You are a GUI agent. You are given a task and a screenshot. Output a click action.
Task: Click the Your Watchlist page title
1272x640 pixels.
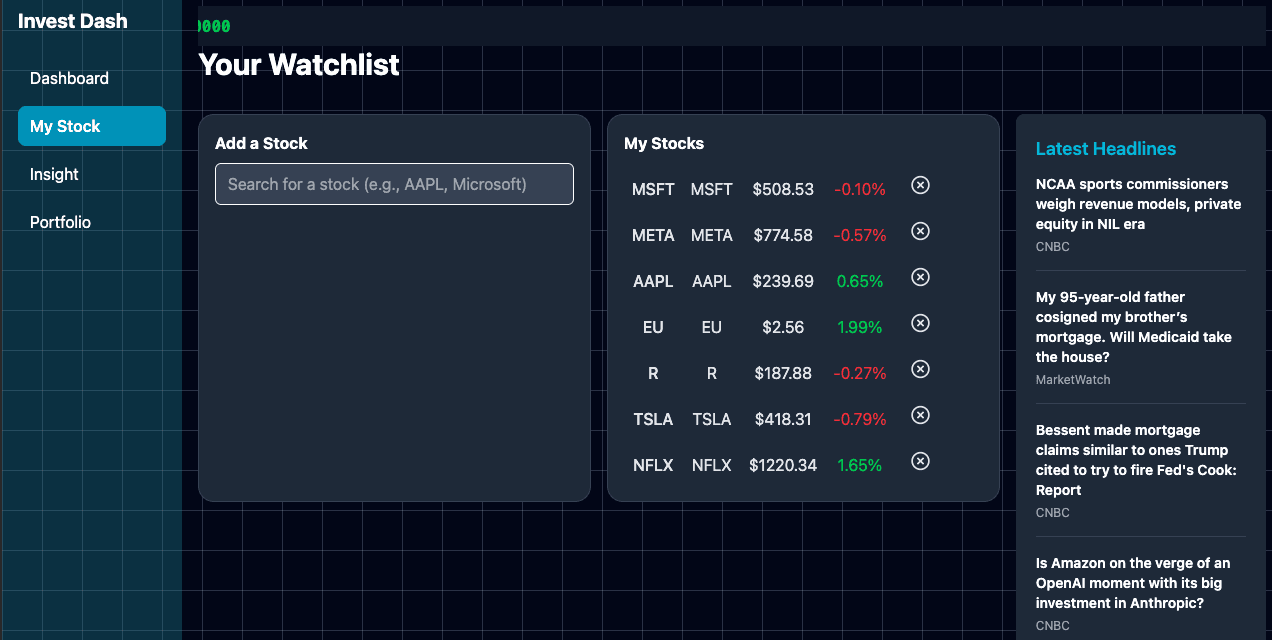(299, 65)
